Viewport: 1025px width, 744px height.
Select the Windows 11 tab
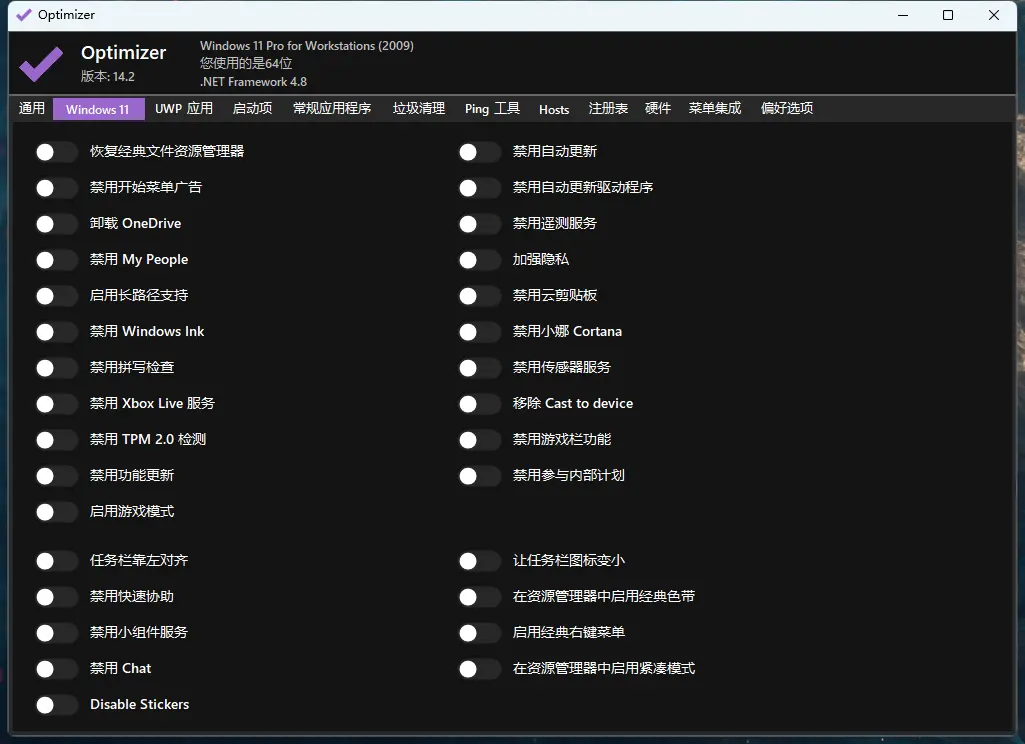point(98,109)
